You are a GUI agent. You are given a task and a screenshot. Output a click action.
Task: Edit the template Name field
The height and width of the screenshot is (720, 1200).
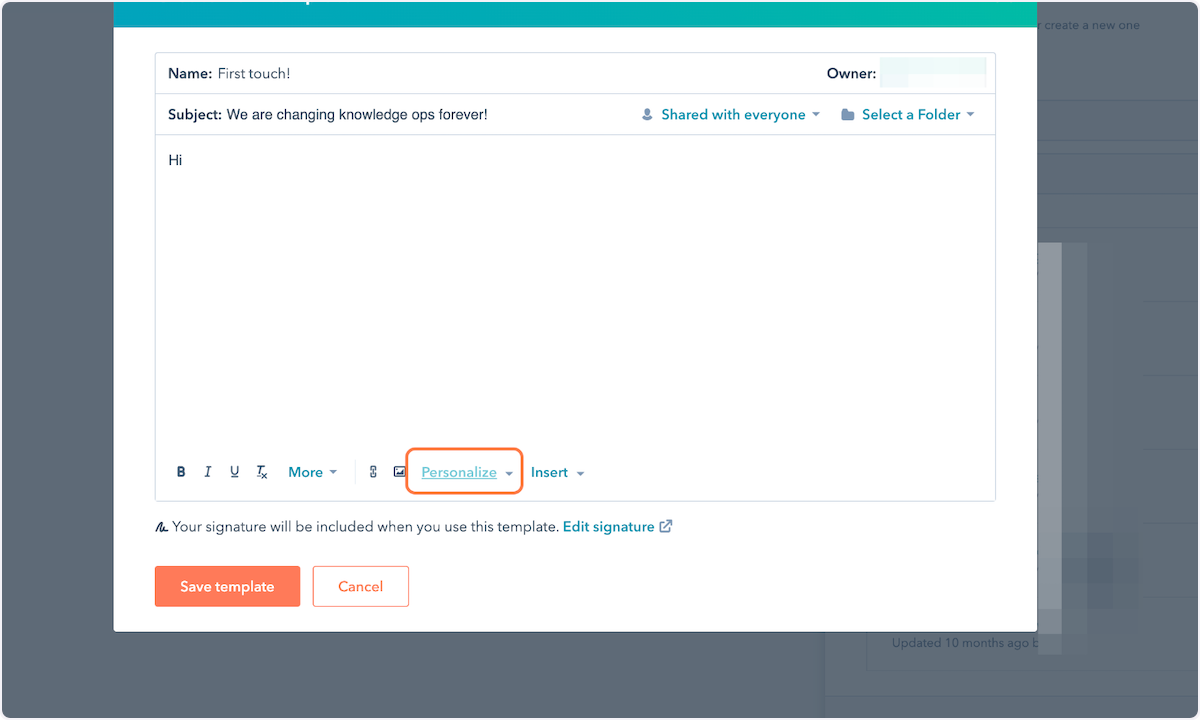pos(254,74)
